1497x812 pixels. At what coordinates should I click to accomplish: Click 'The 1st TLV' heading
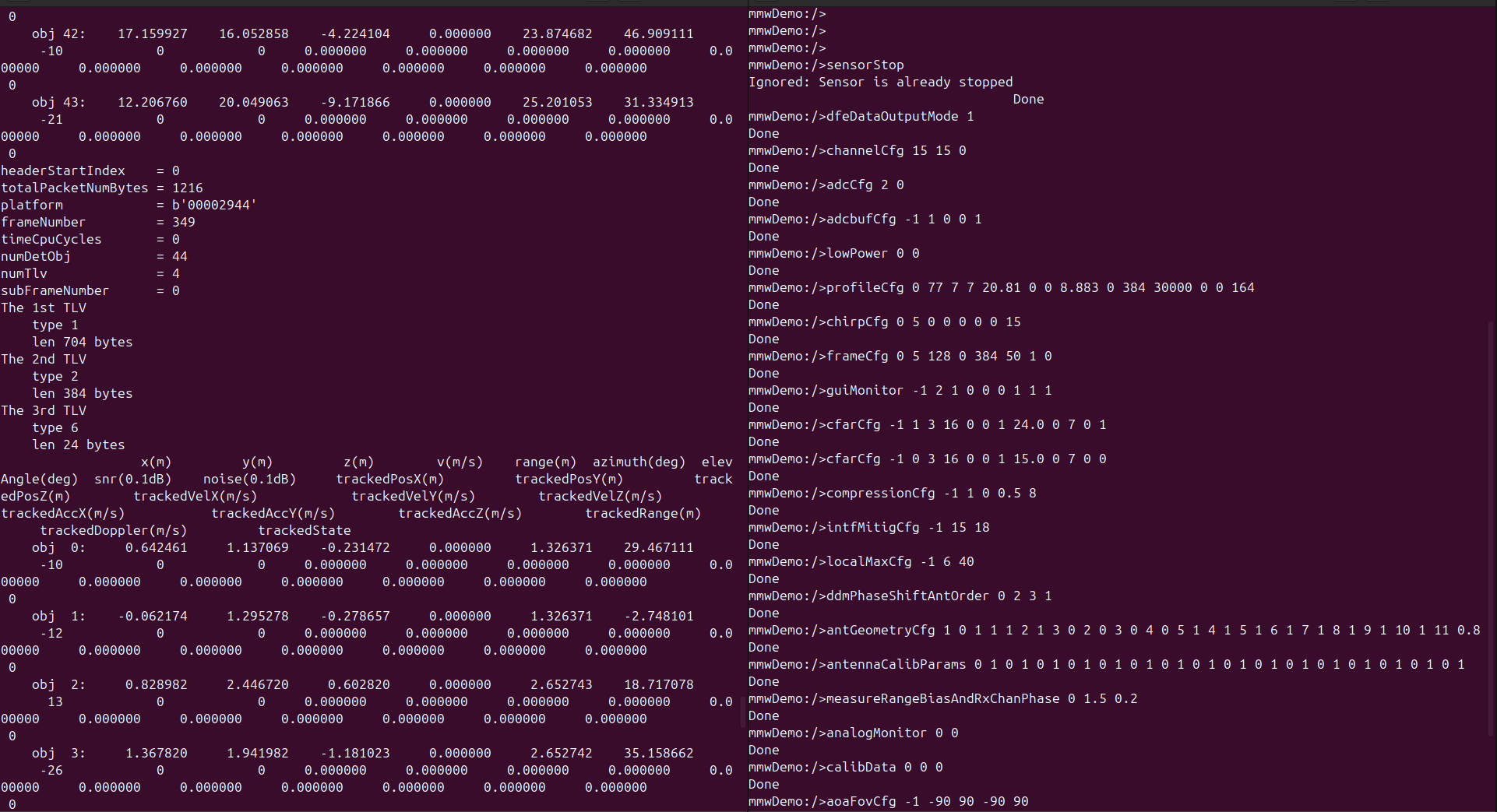[x=44, y=308]
